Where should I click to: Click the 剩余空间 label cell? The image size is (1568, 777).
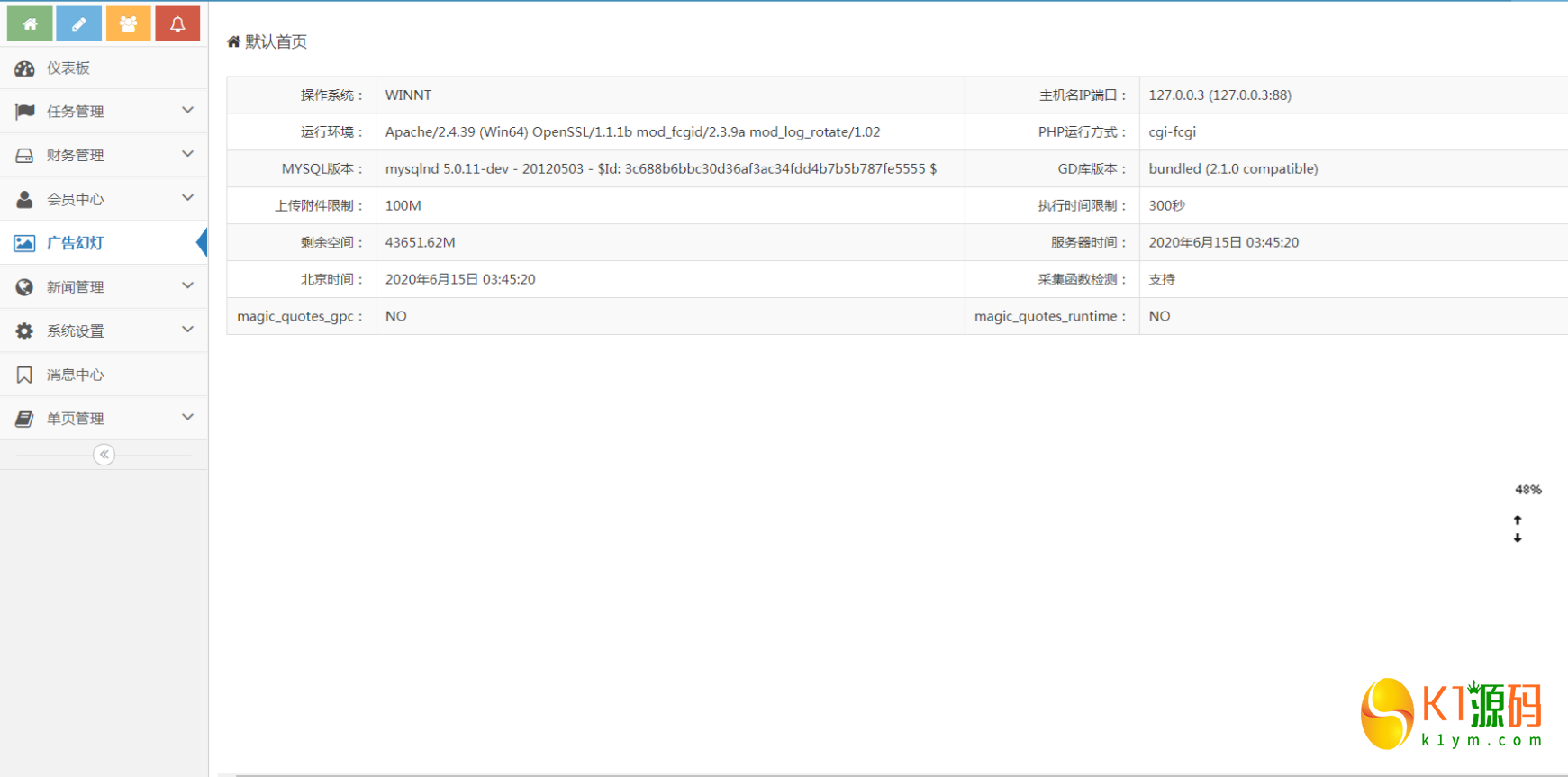click(302, 242)
